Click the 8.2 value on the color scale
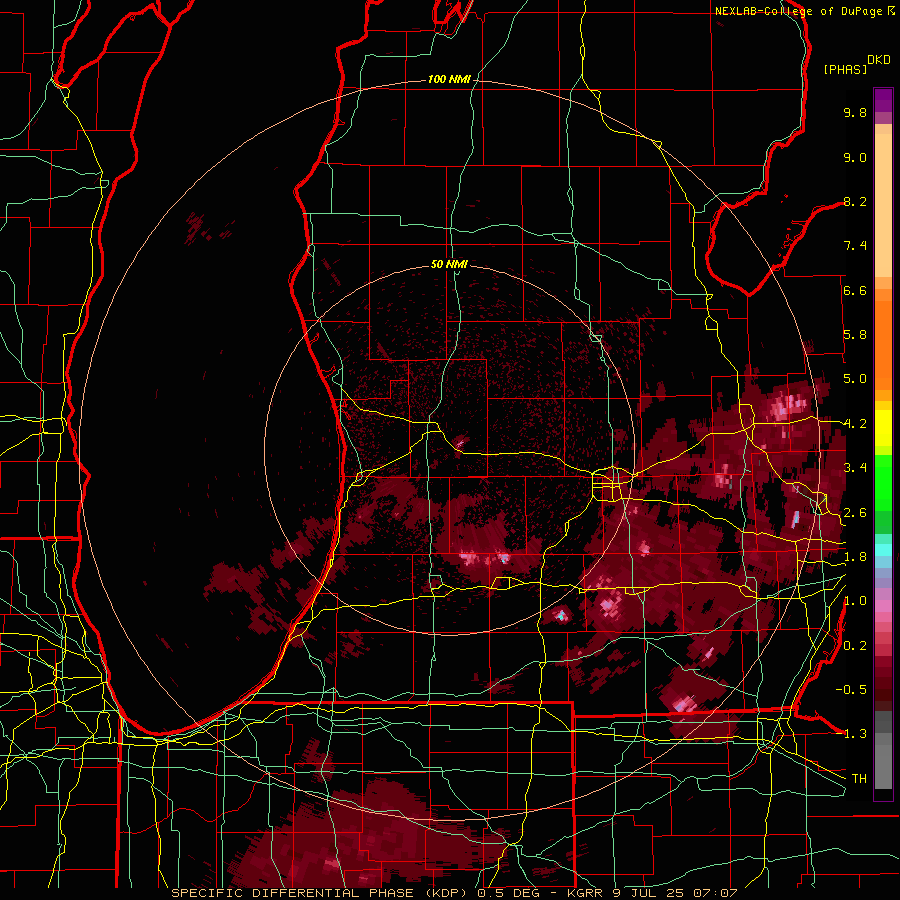 pos(855,201)
